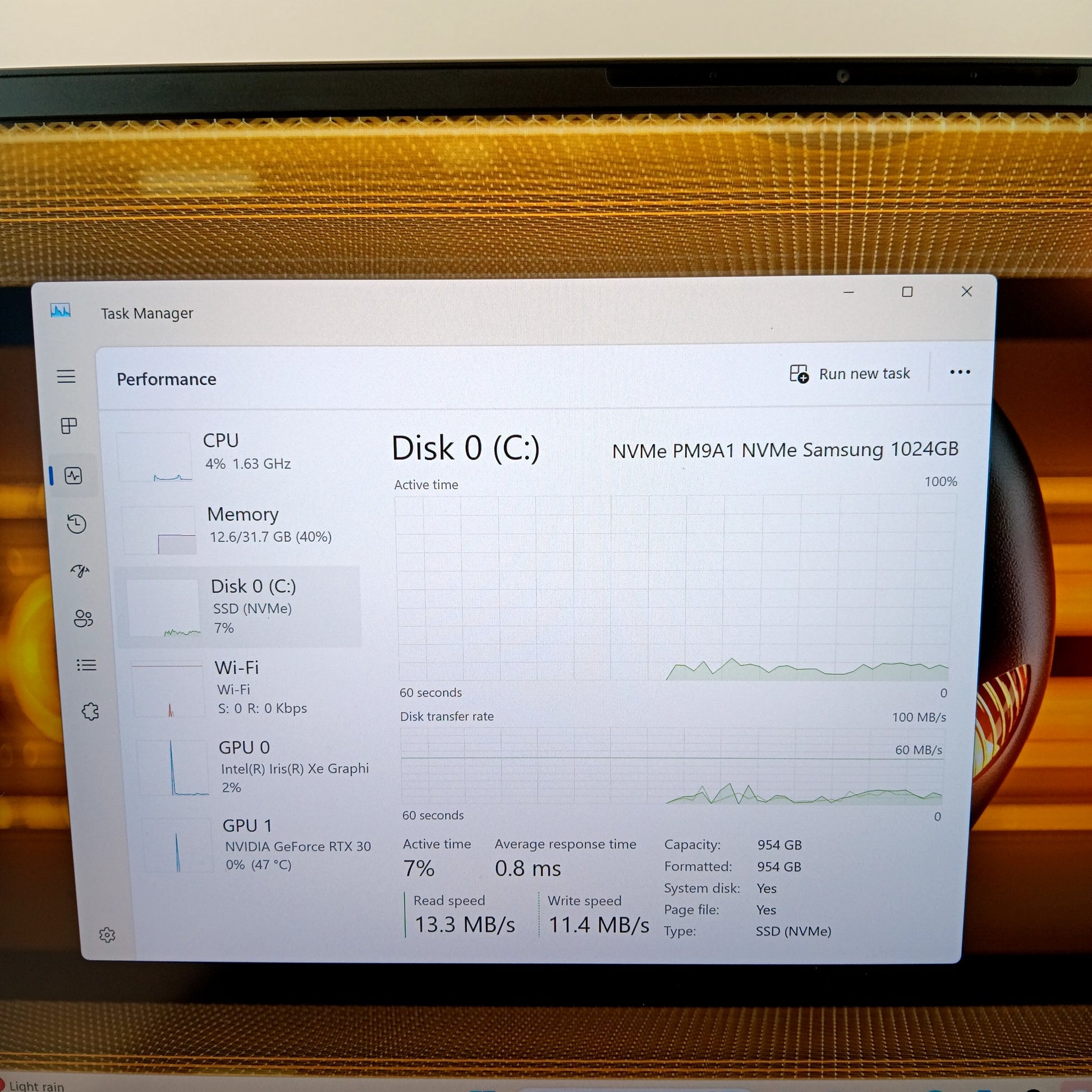Click the Performance page heading
1092x1092 pixels.
click(x=166, y=379)
